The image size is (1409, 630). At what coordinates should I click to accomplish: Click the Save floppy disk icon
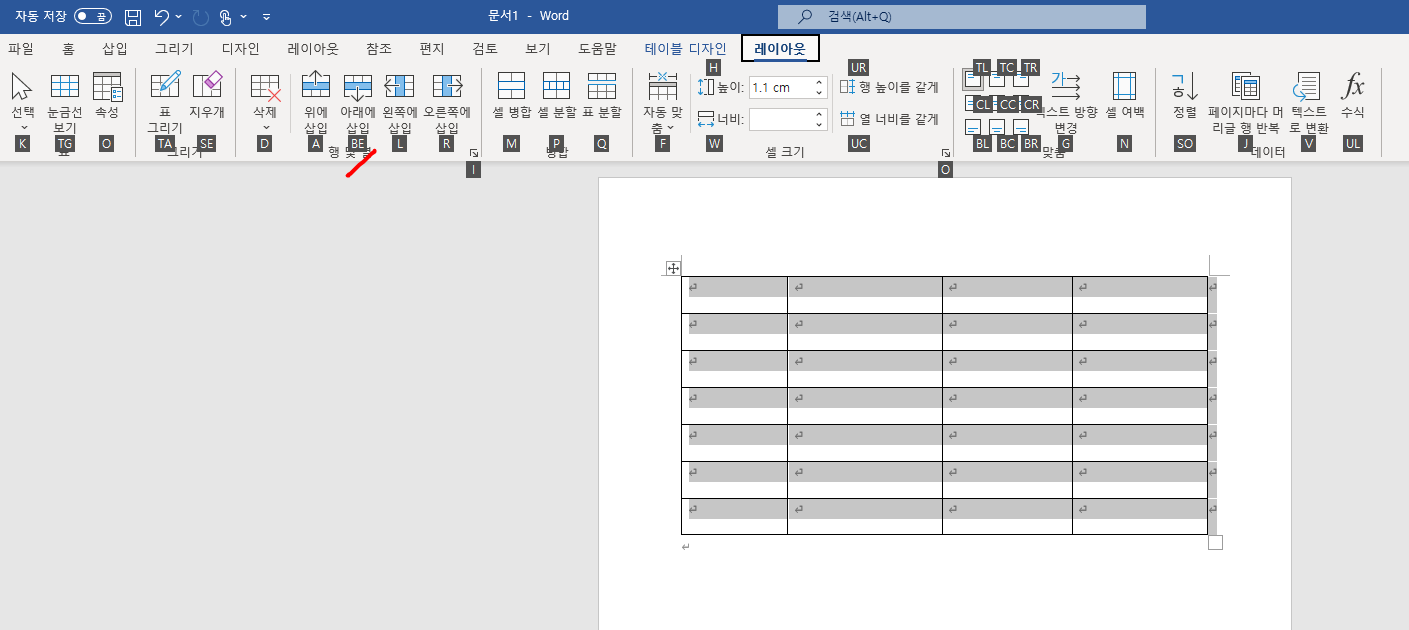tap(133, 17)
